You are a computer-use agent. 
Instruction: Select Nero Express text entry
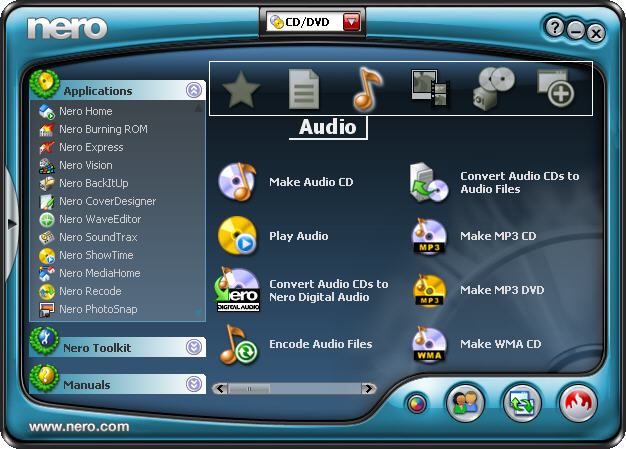[x=91, y=147]
